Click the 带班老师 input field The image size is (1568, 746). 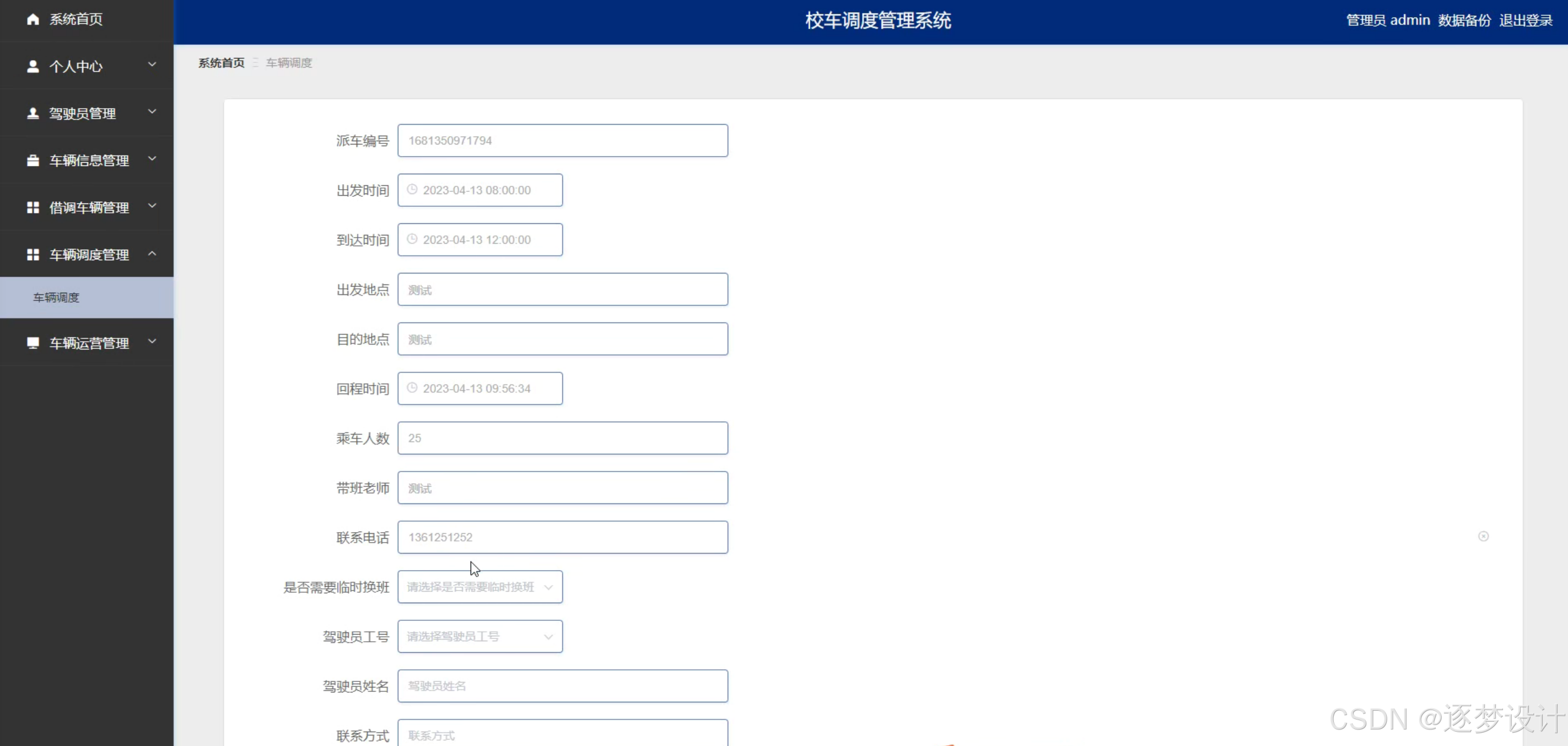[563, 488]
